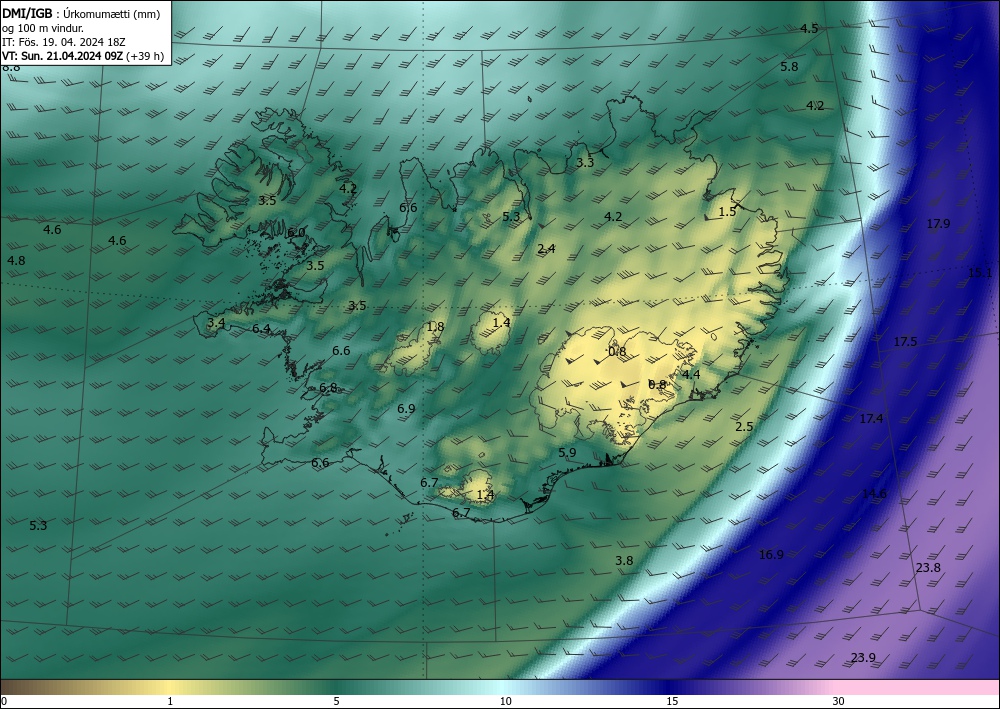Click the 6.9 value label
Viewport: 1000px width, 709px height.
(x=406, y=408)
